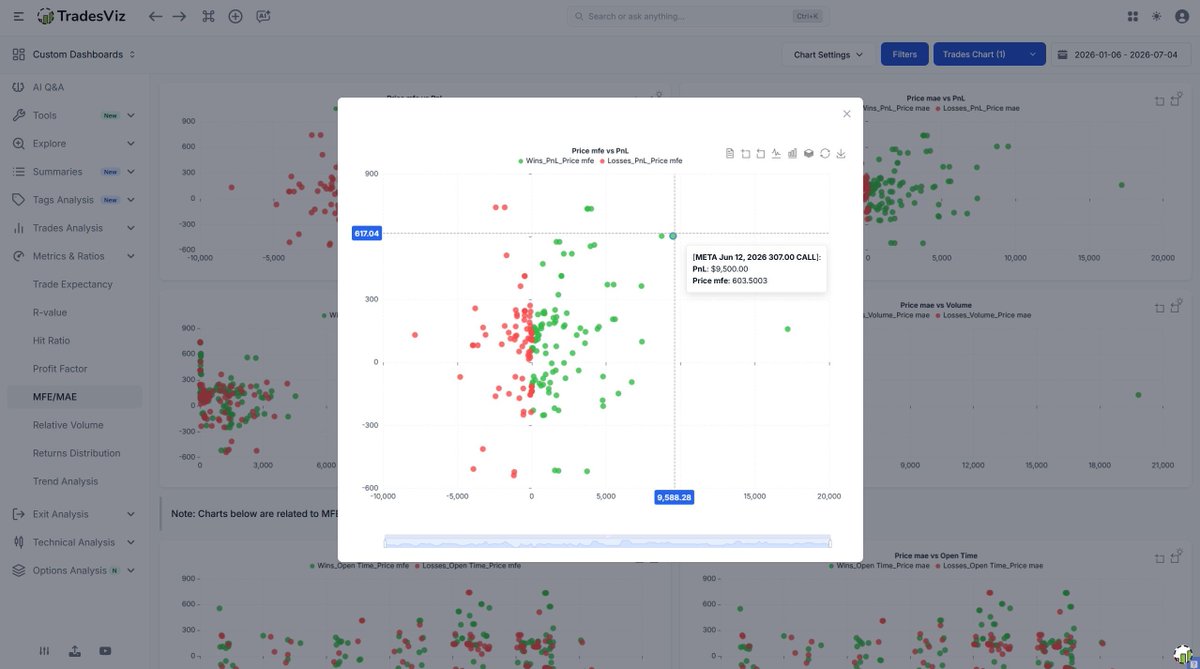Expand the Trades Analysis sidebar section
The image size is (1200, 669).
(x=74, y=227)
